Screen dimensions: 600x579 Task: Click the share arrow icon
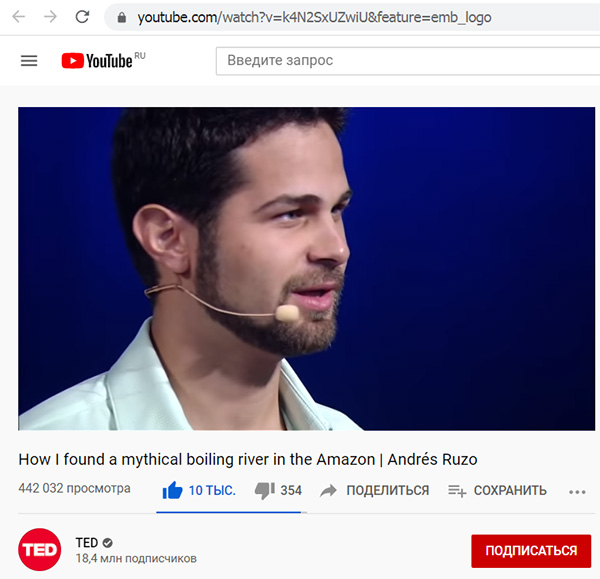click(x=328, y=491)
